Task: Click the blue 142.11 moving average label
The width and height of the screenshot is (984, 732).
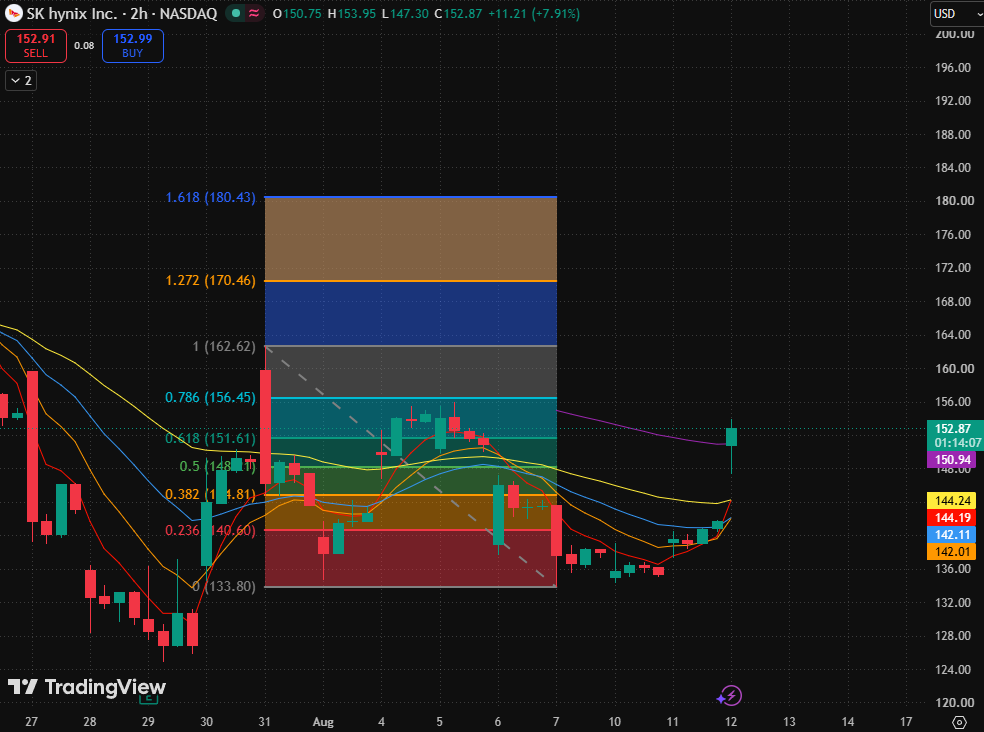Action: pos(951,535)
